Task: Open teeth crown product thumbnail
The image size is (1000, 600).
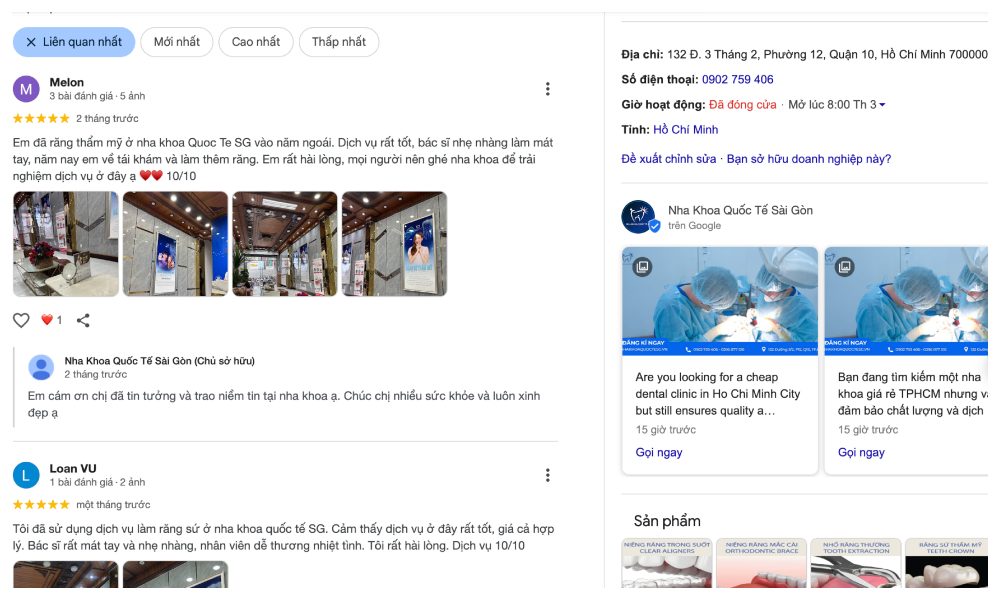Action: [946, 563]
